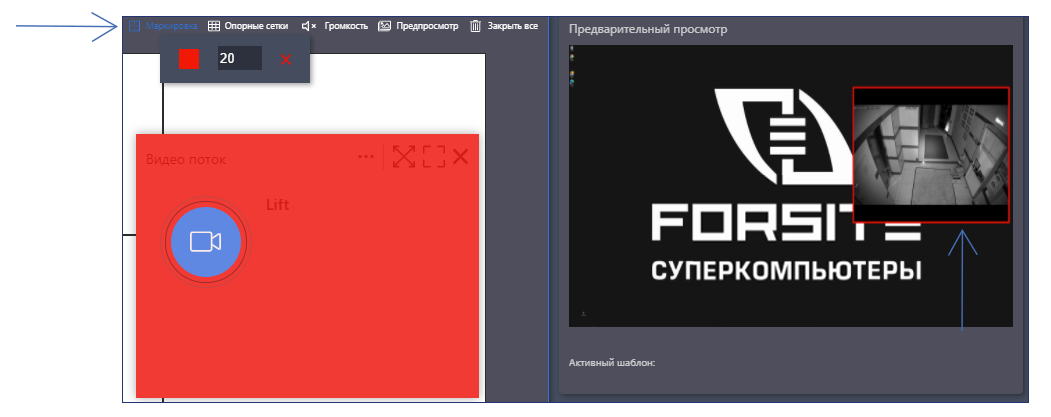Click the elevator camera thumbnail in preview
The width and height of the screenshot is (1051, 417).
[x=930, y=155]
